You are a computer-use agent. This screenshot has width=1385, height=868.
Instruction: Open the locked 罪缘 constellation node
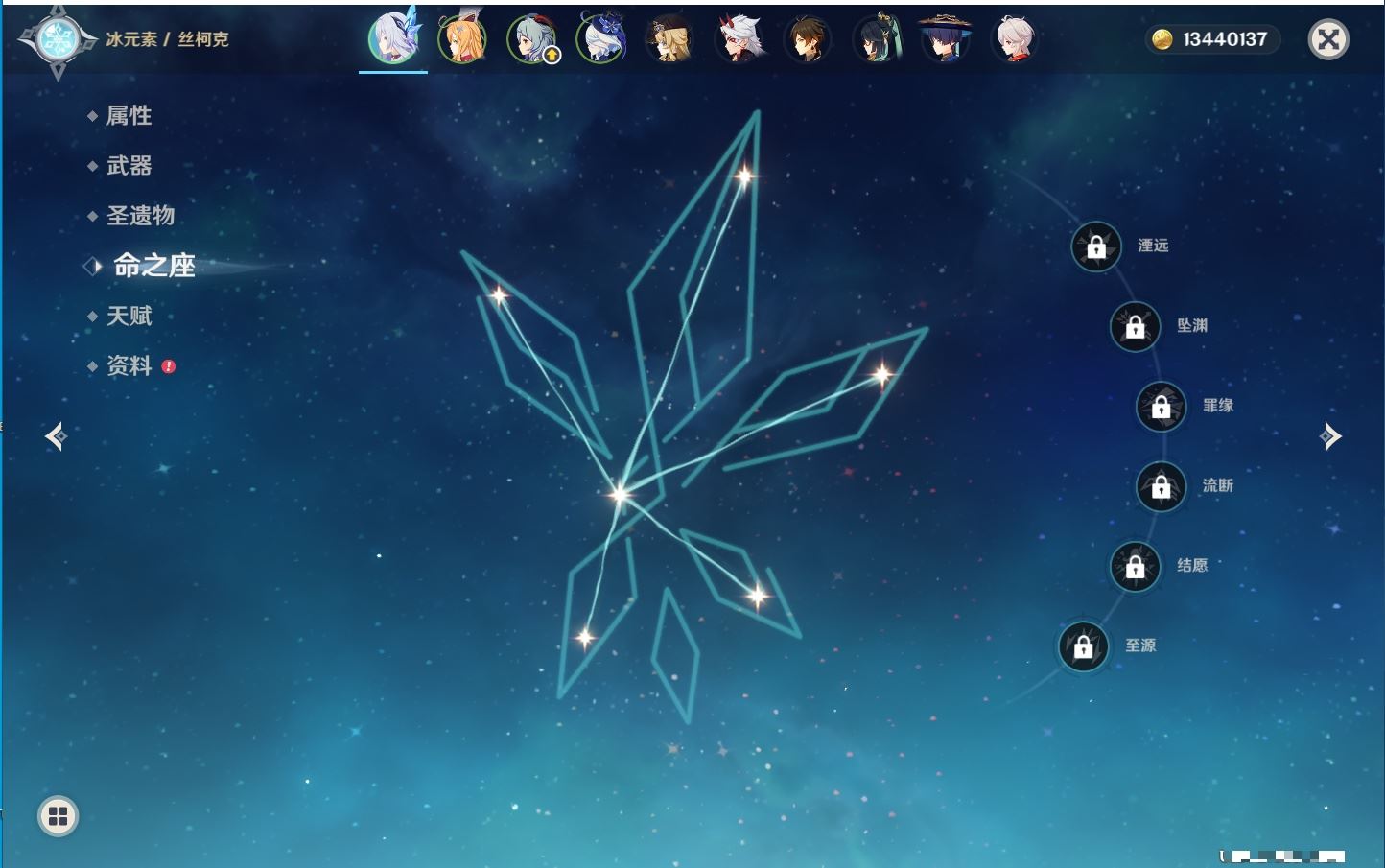tap(1161, 407)
